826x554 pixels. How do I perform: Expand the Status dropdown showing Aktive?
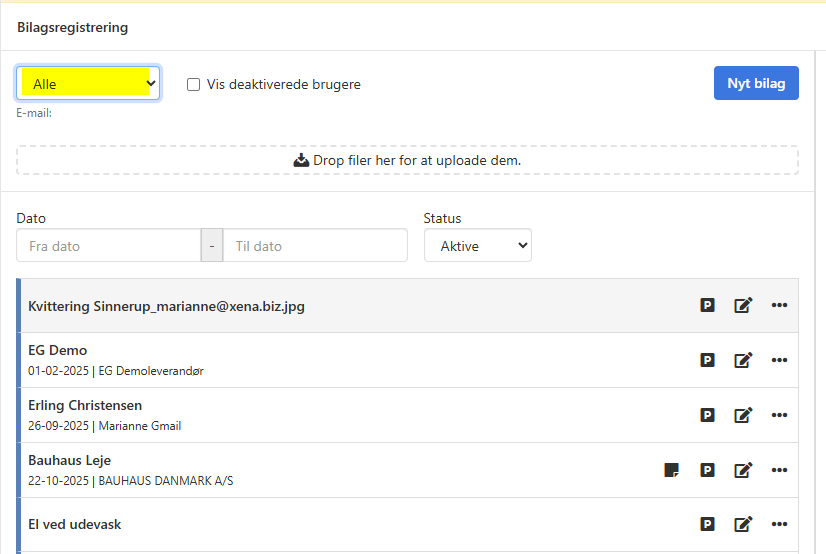478,246
